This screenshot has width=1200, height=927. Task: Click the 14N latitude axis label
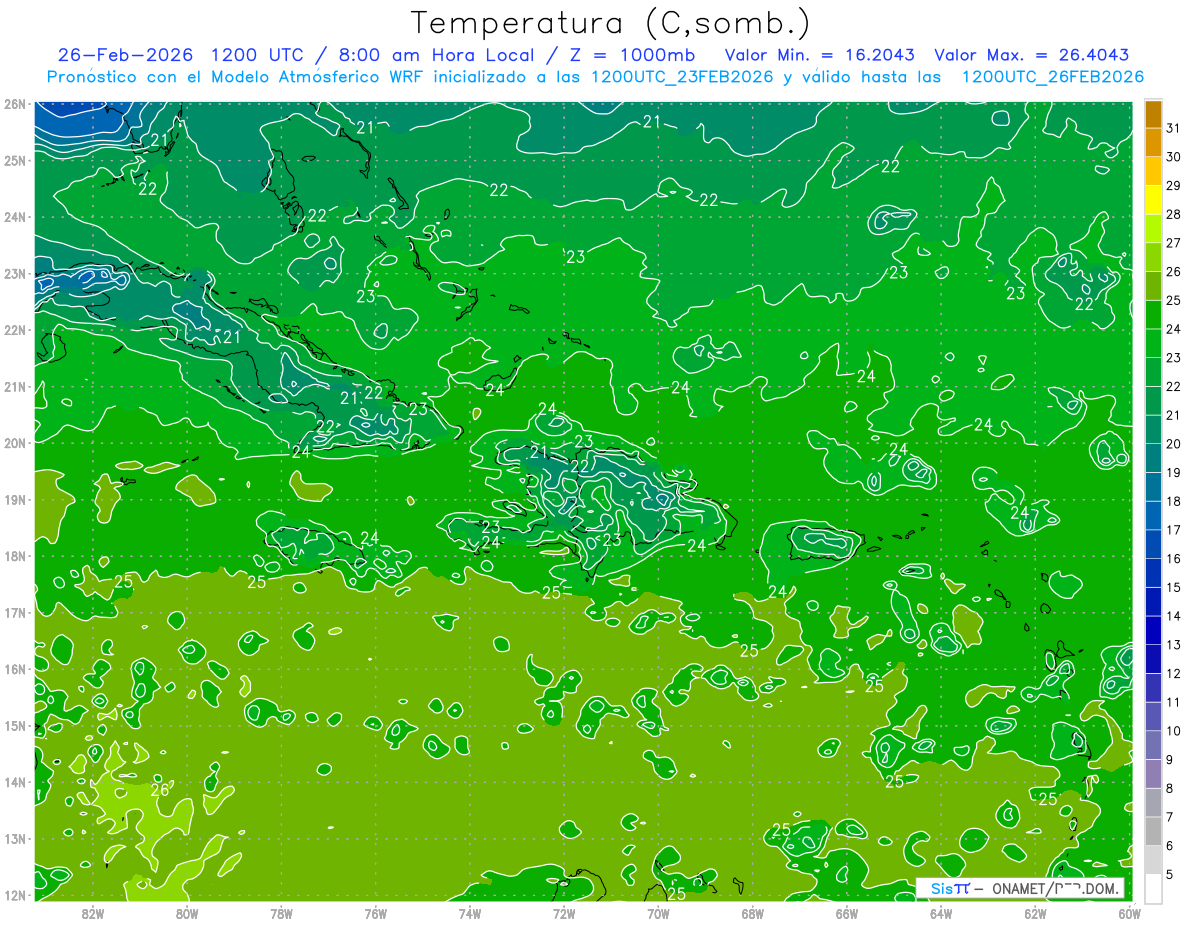pos(14,782)
